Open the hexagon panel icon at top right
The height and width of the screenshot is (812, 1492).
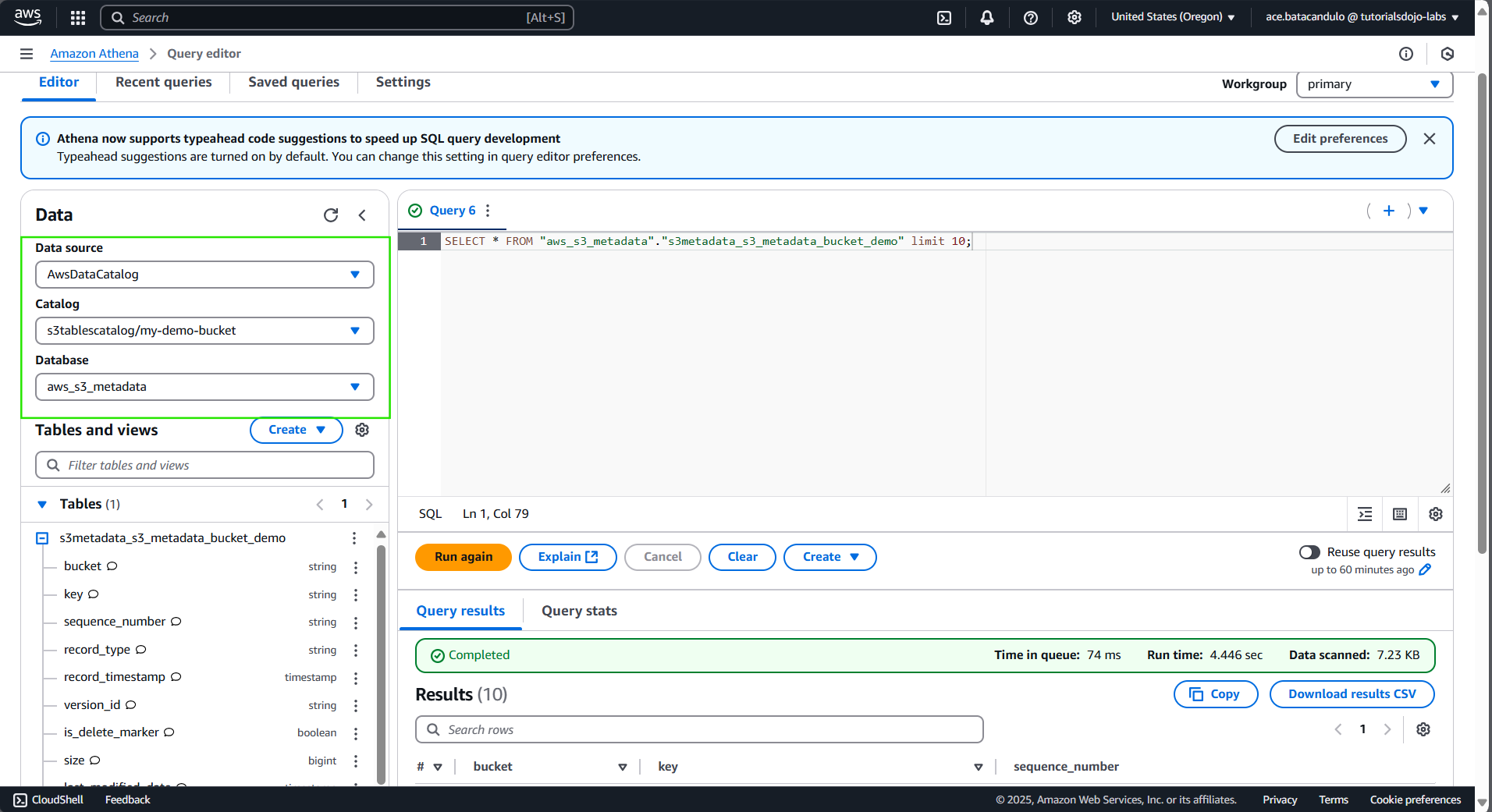pos(1448,54)
